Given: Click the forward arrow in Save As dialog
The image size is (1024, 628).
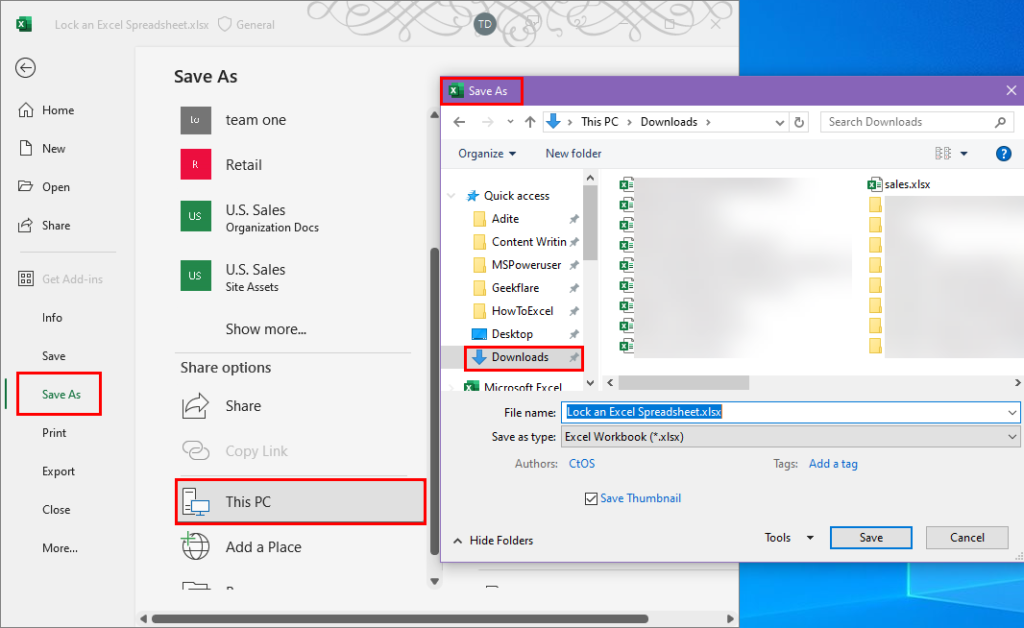Looking at the screenshot, I should (487, 122).
